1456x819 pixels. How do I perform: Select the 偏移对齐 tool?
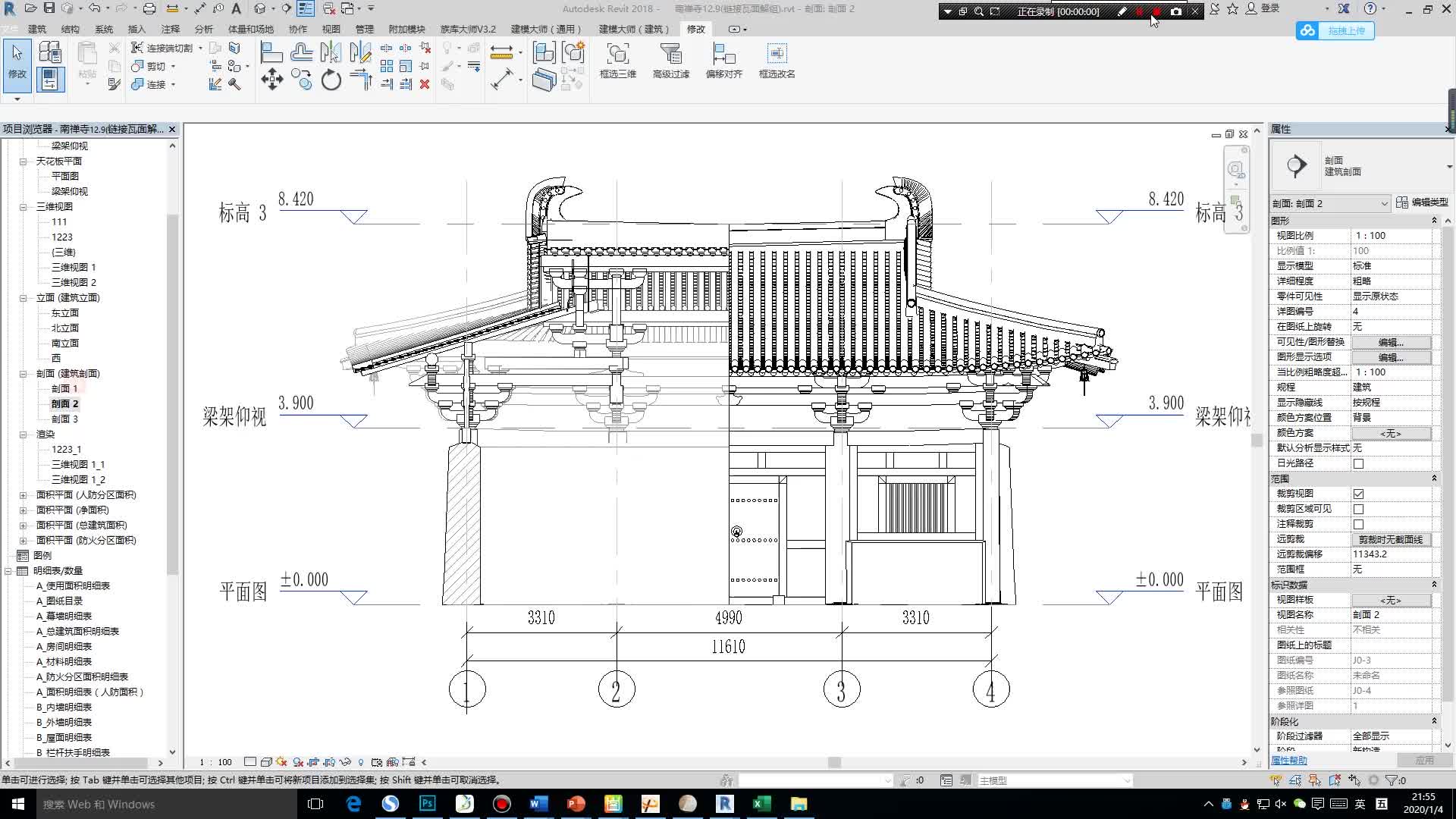(723, 60)
